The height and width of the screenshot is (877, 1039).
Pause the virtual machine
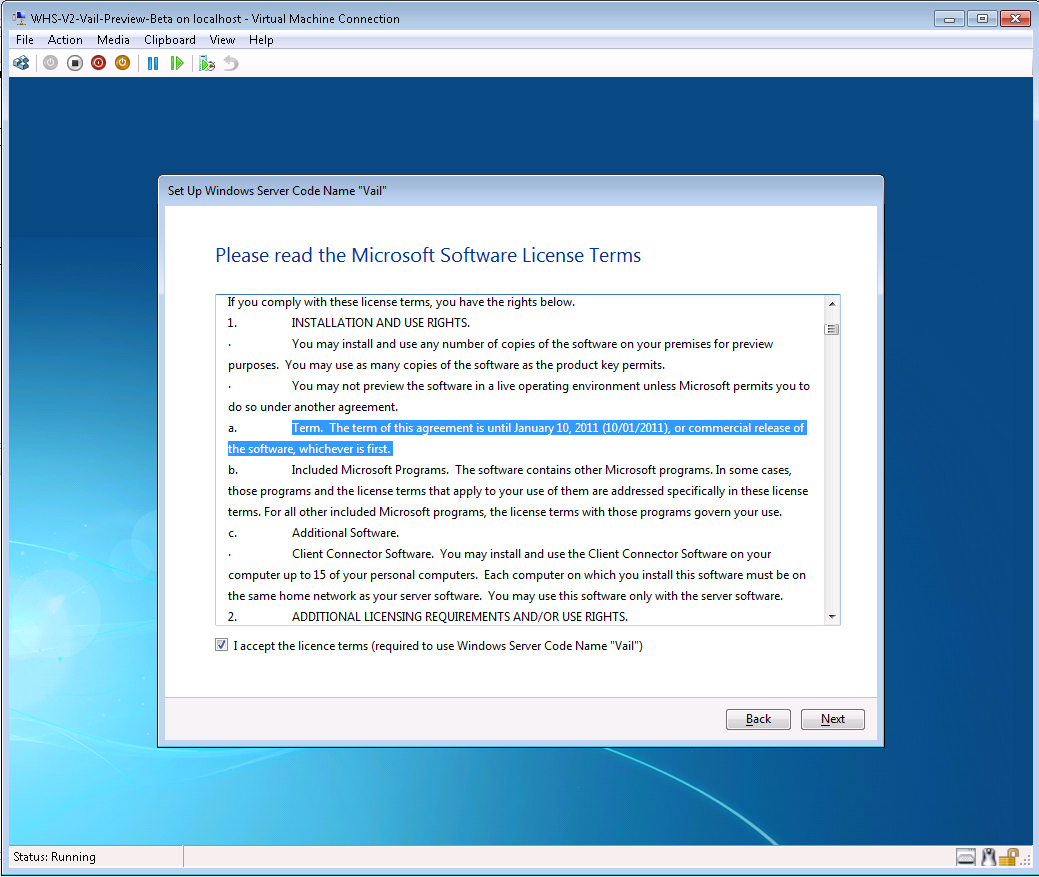[153, 63]
